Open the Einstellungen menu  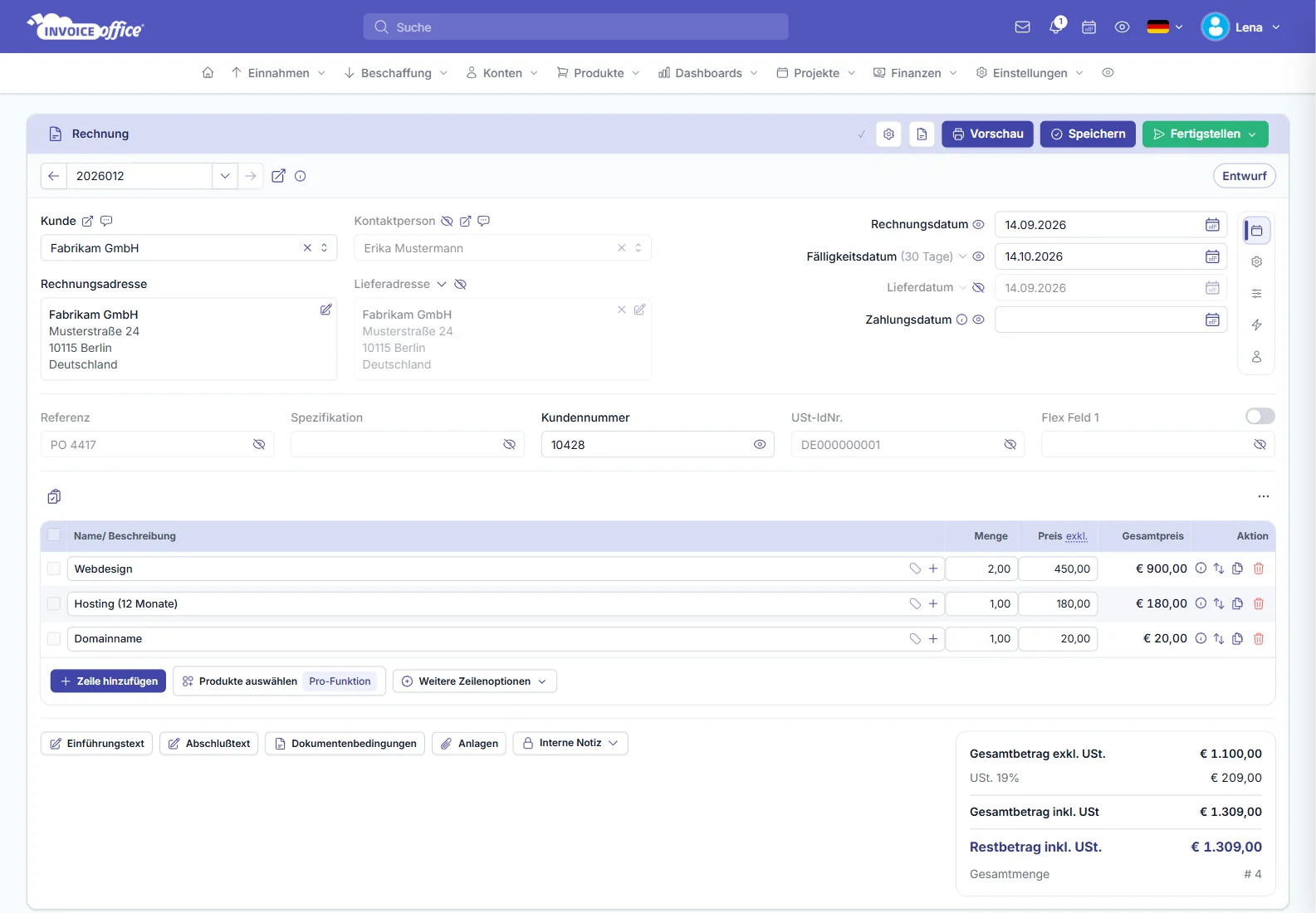point(1030,73)
